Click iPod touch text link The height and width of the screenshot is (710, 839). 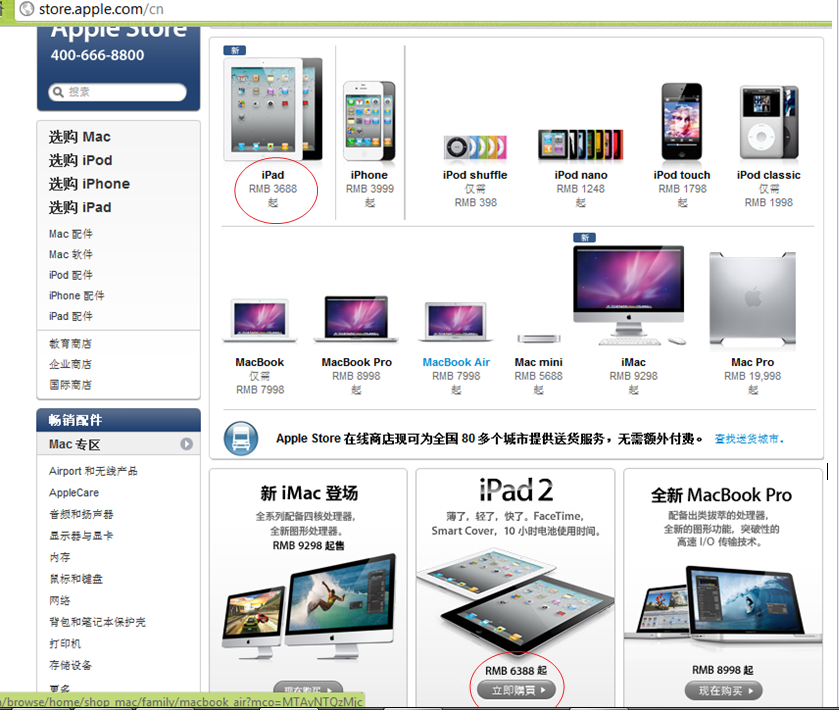[x=682, y=175]
